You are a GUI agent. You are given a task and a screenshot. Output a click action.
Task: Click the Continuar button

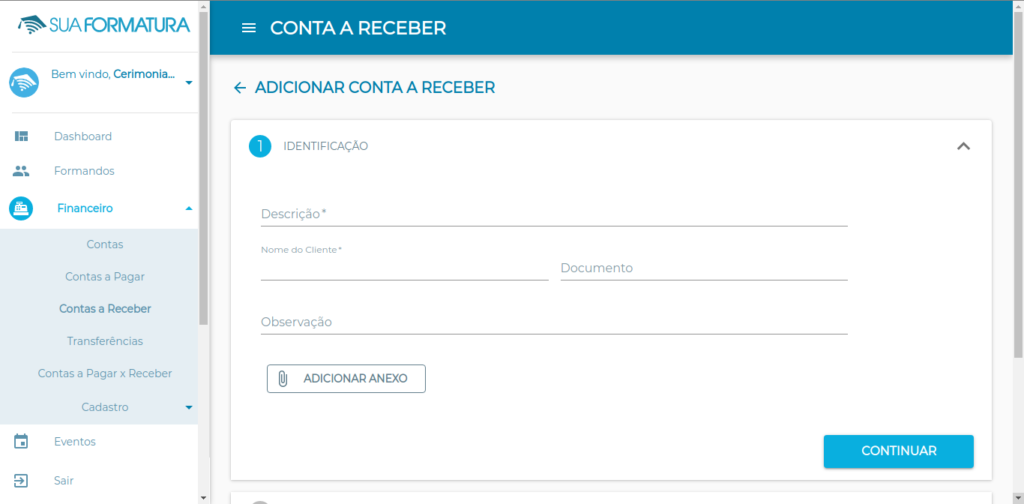[899, 451]
